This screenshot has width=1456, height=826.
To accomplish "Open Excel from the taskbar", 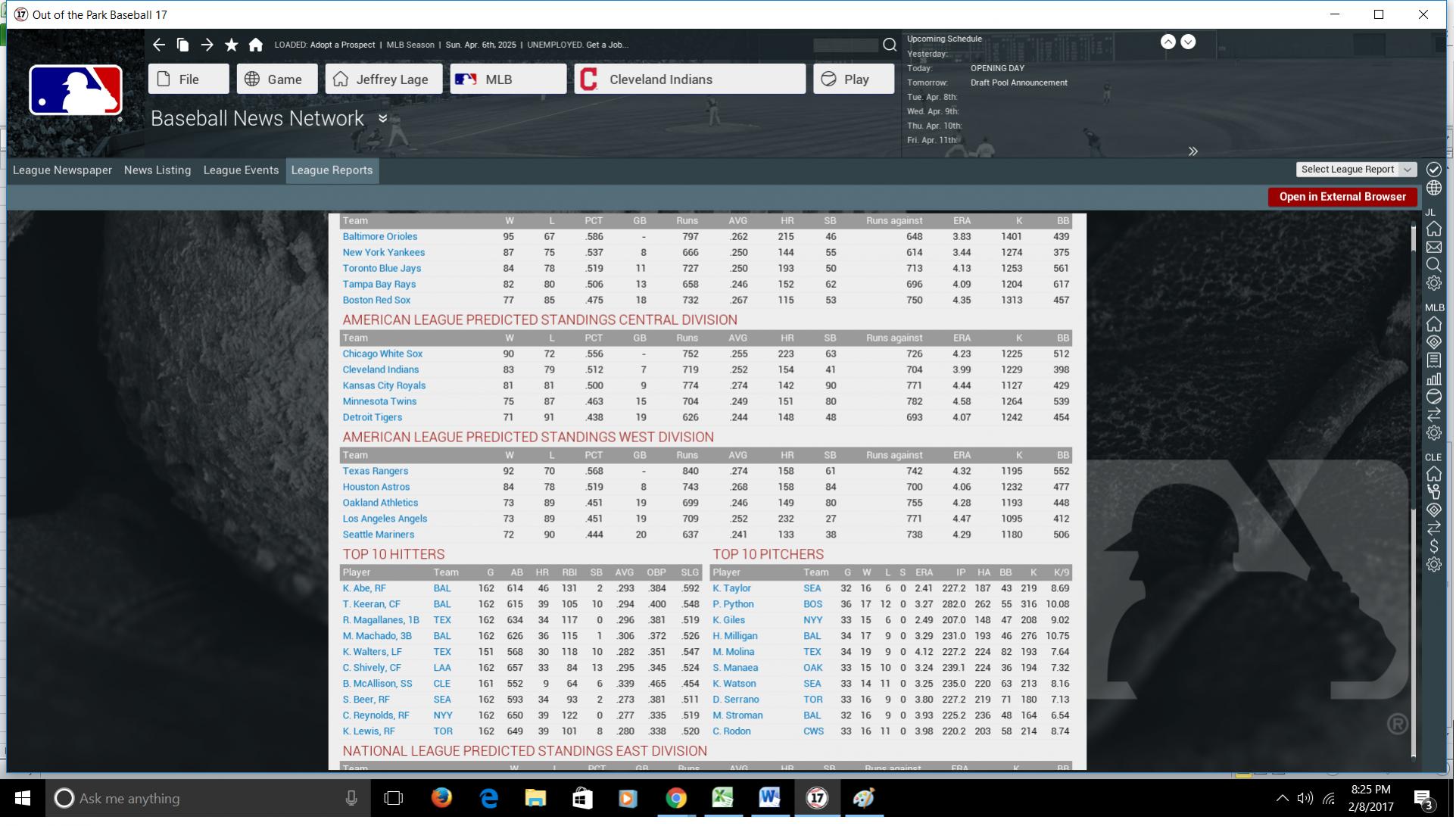I will pyautogui.click(x=722, y=799).
